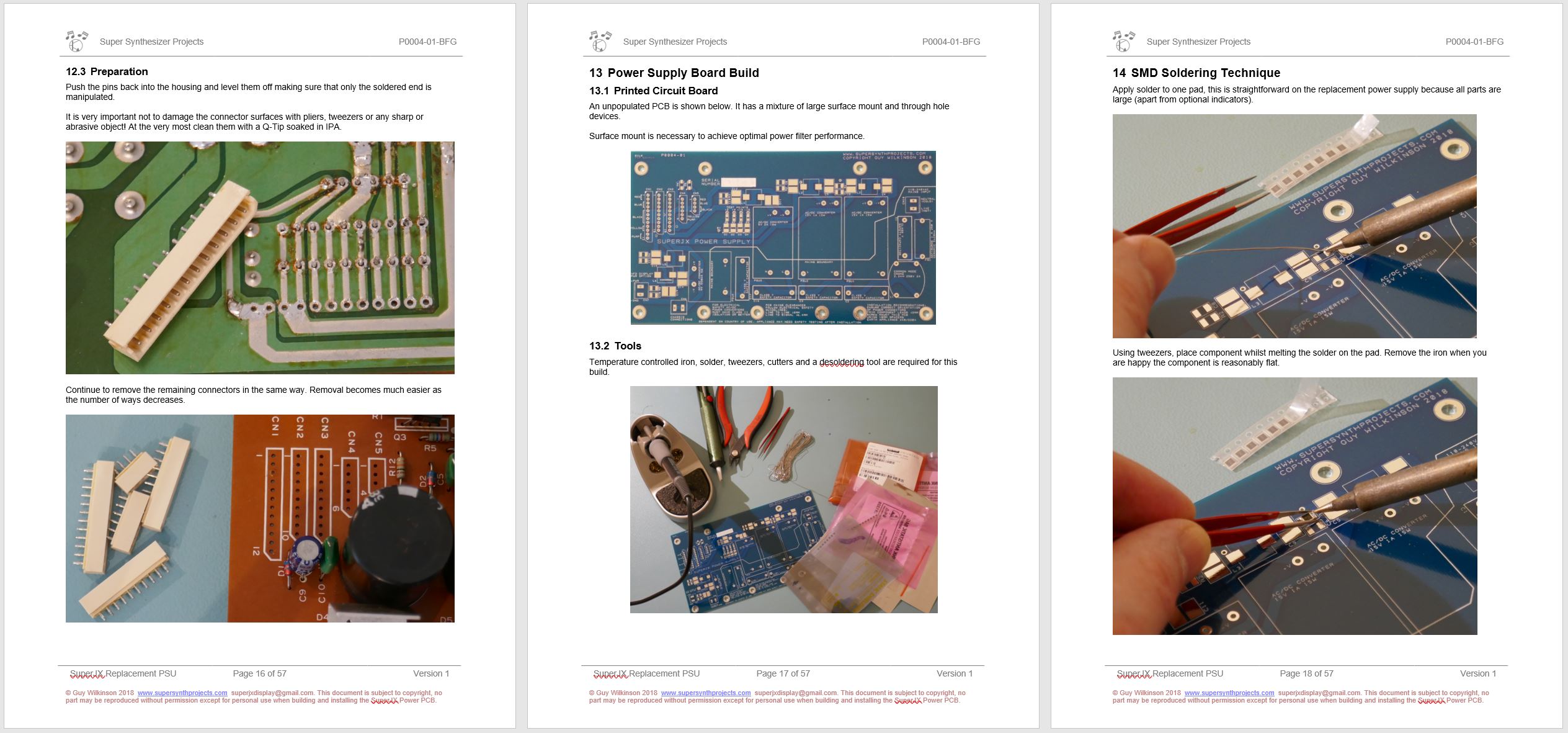
Task: Click the '13.1 Printed Circuit Board' subheading
Action: pos(653,91)
